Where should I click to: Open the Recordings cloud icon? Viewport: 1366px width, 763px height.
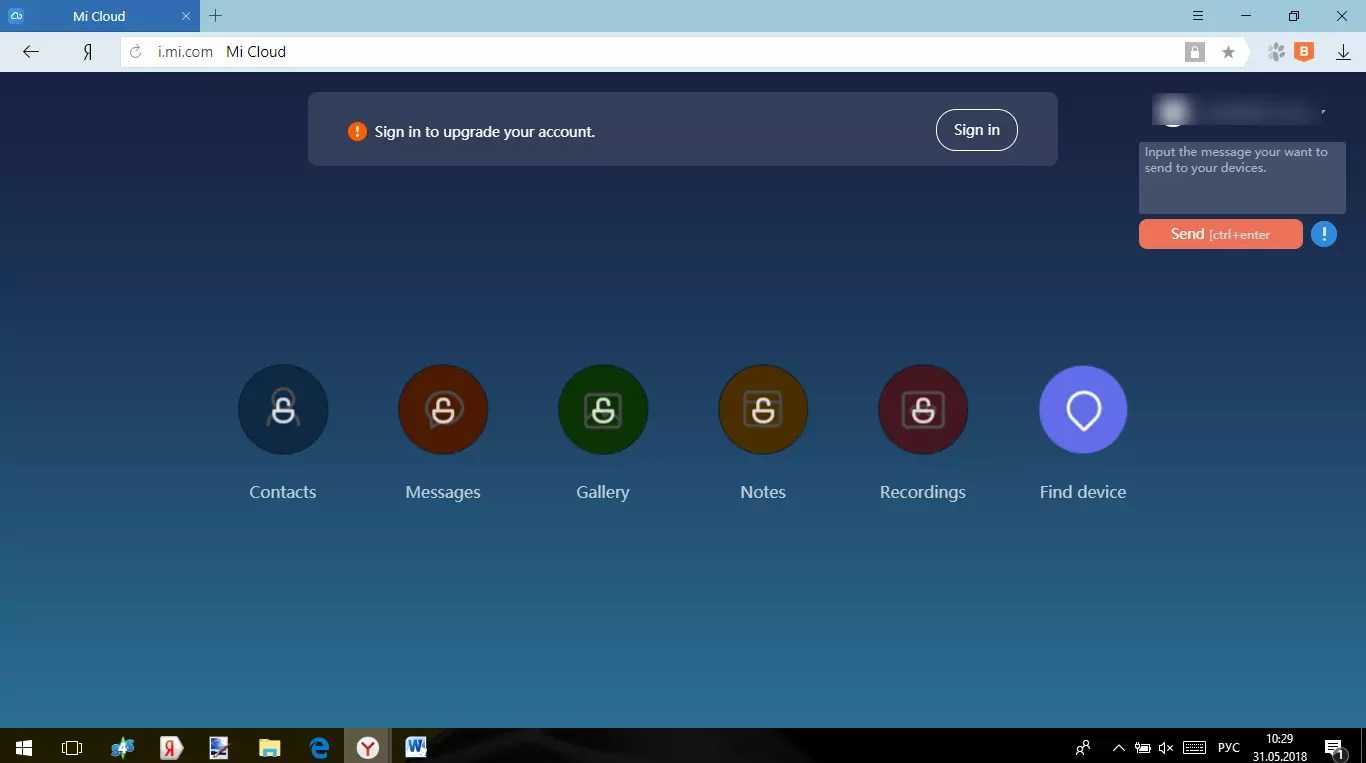point(923,409)
